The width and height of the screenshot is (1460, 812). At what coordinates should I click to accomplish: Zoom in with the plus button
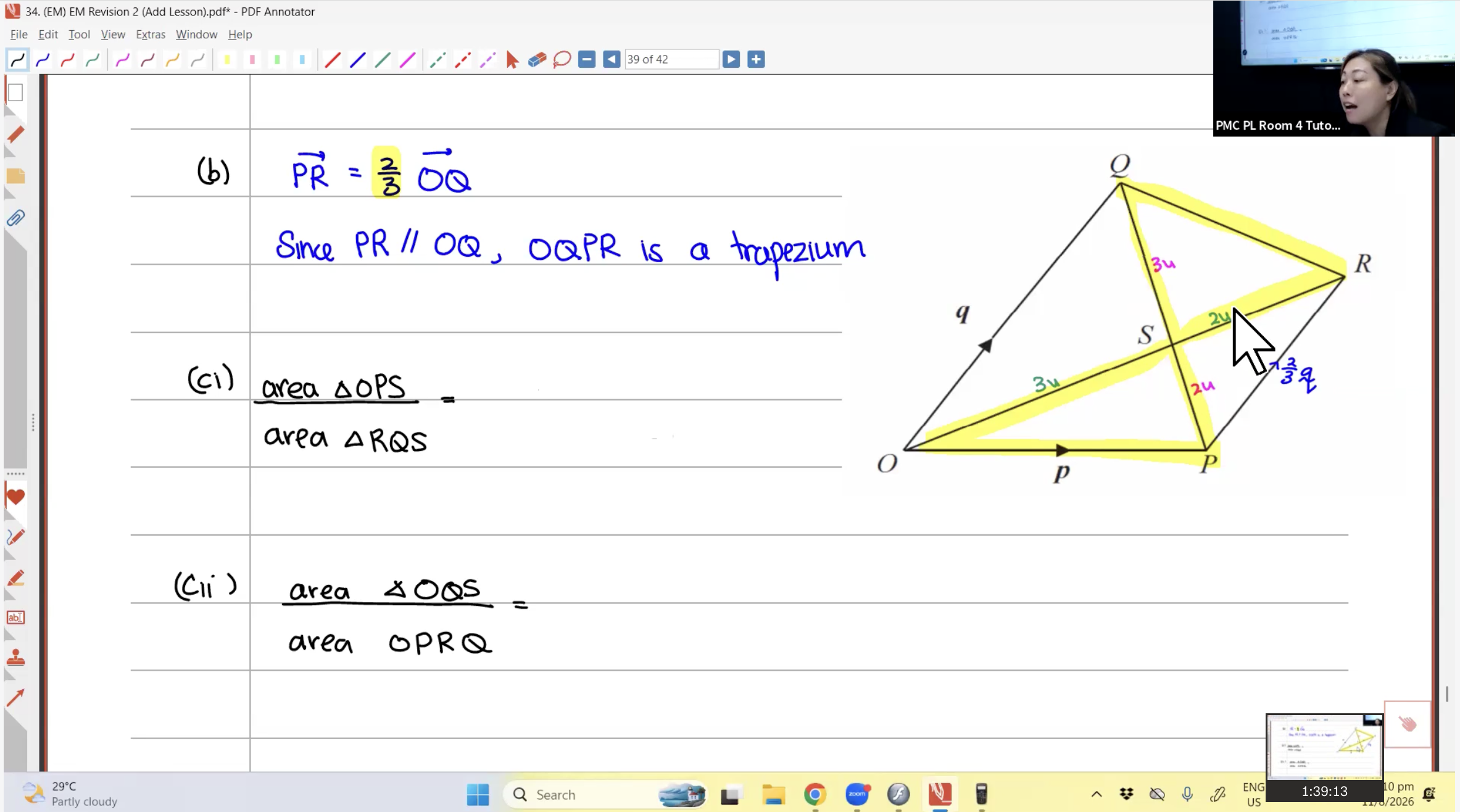[x=756, y=59]
